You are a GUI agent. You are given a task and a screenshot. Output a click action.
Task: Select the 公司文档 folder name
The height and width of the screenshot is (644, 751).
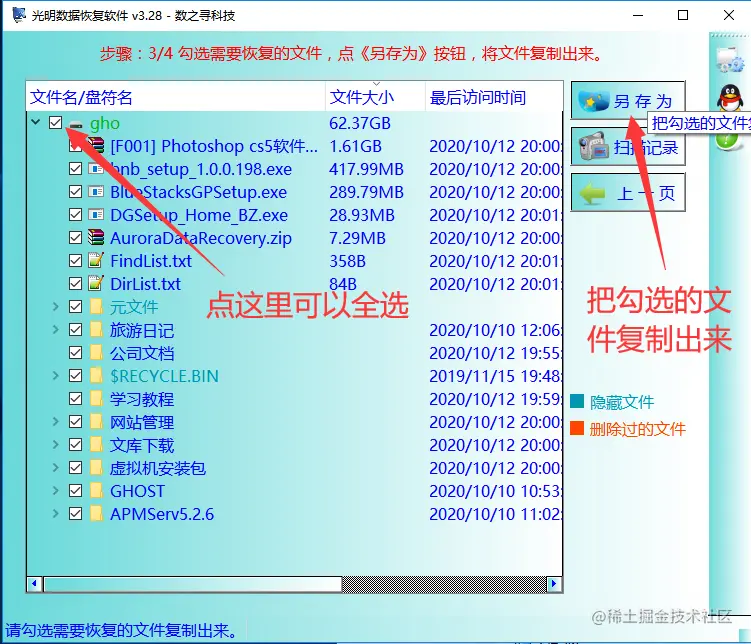(142, 353)
